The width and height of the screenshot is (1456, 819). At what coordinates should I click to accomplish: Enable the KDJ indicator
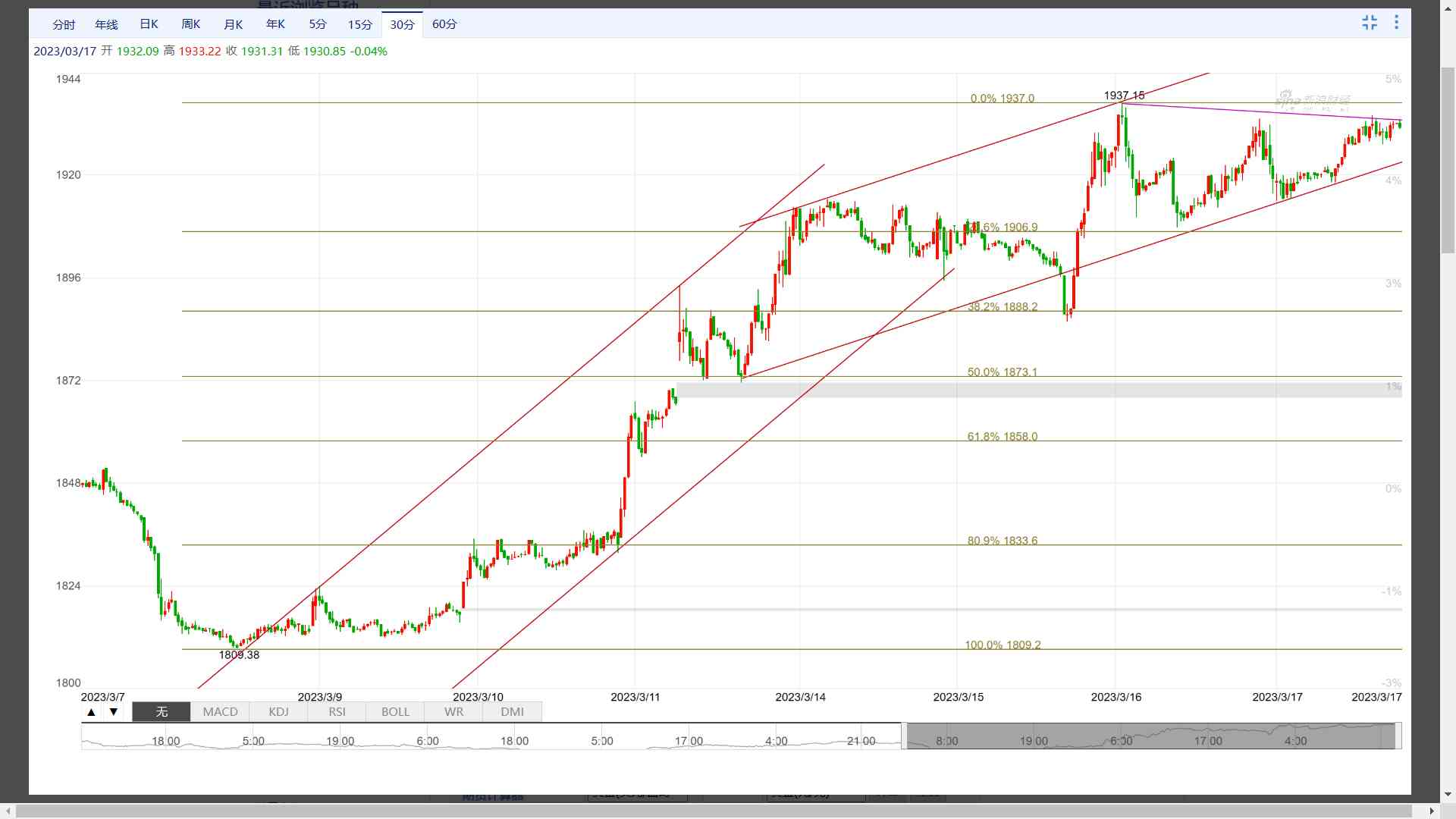[278, 712]
